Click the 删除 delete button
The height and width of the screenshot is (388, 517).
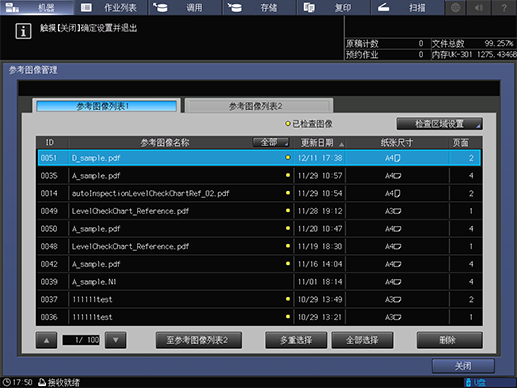tap(449, 340)
